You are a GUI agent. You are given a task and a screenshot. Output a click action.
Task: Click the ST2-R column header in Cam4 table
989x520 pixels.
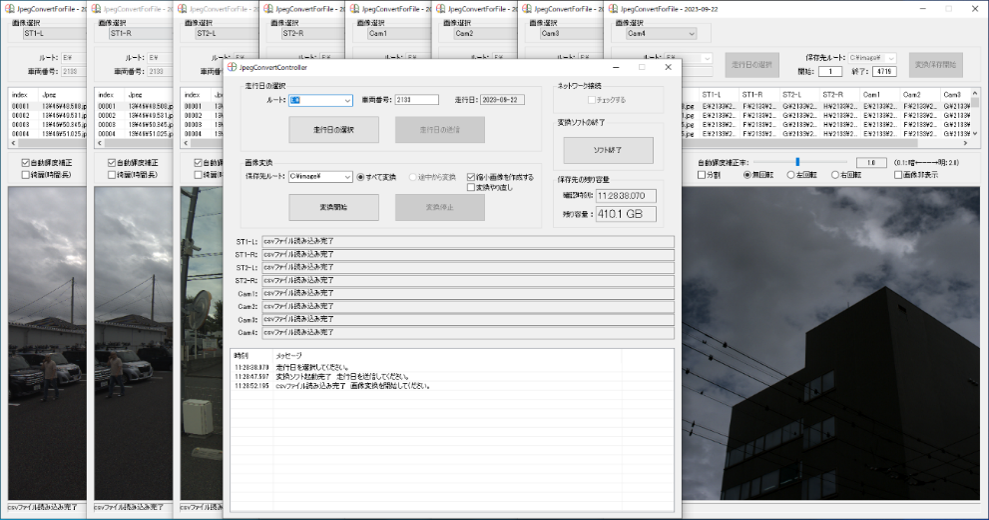[x=839, y=95]
